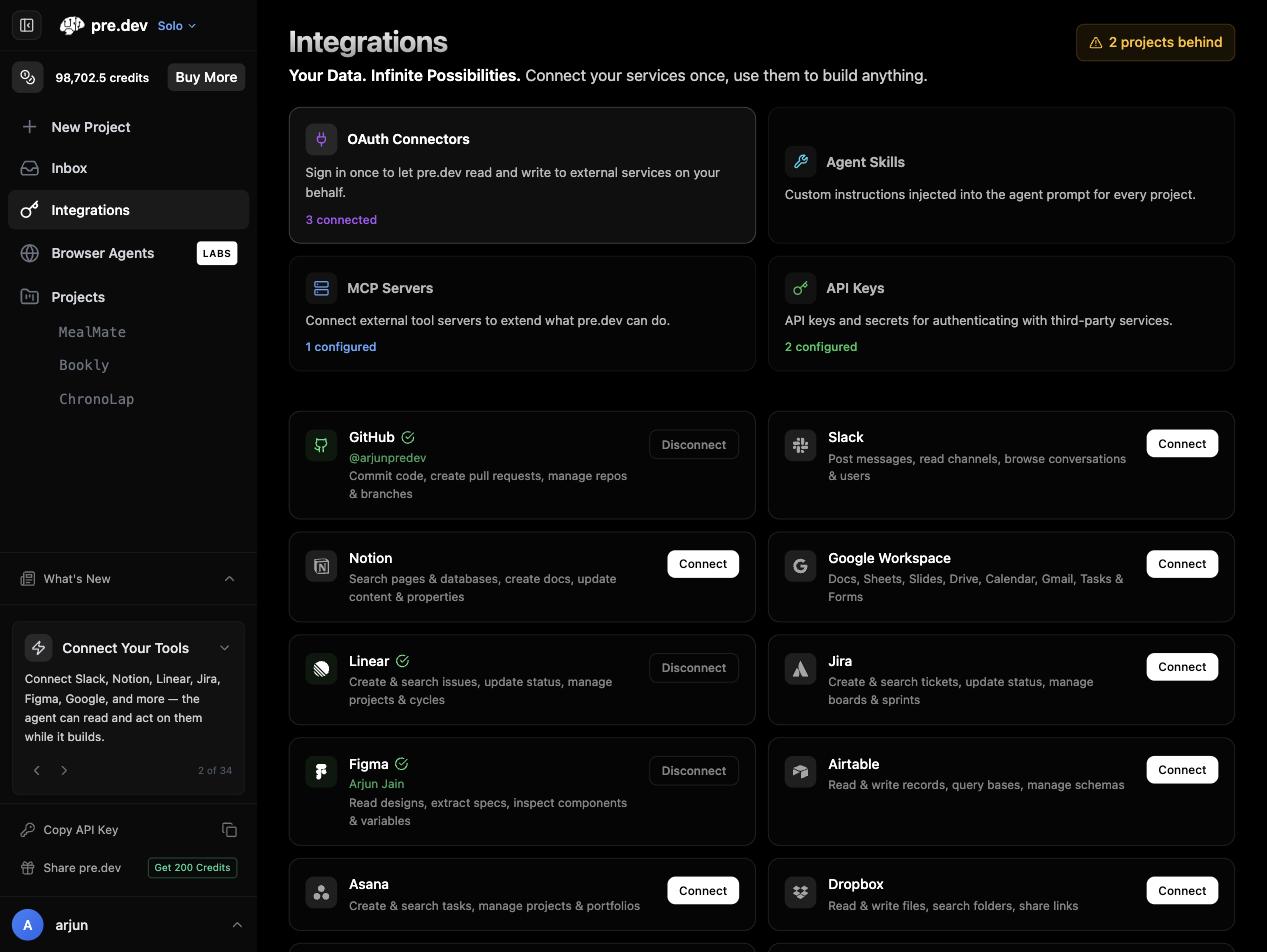The width and height of the screenshot is (1267, 952).
Task: Click the lightning icon in Connect Your Tools
Action: click(39, 648)
